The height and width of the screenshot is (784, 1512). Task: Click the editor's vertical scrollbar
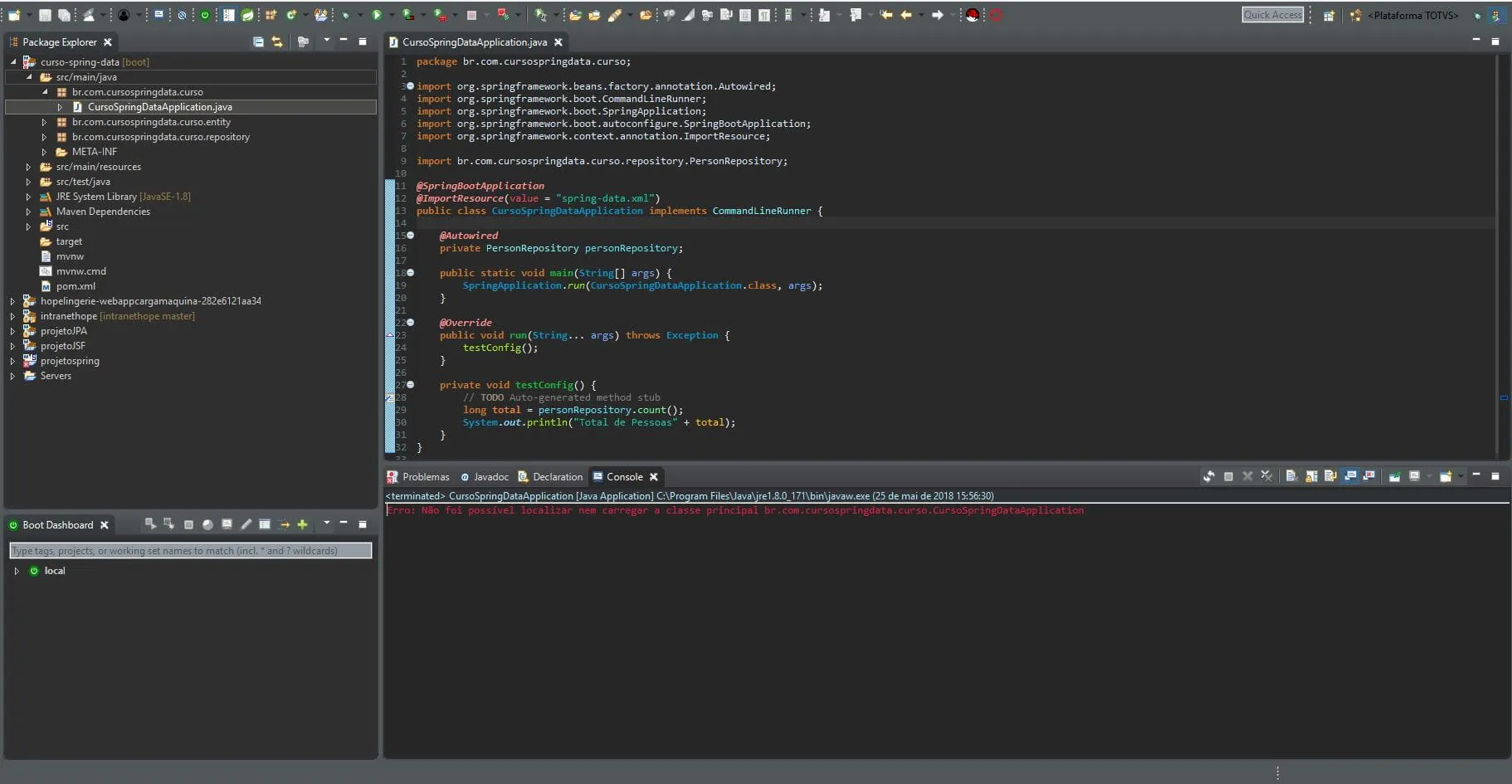pos(1498,249)
